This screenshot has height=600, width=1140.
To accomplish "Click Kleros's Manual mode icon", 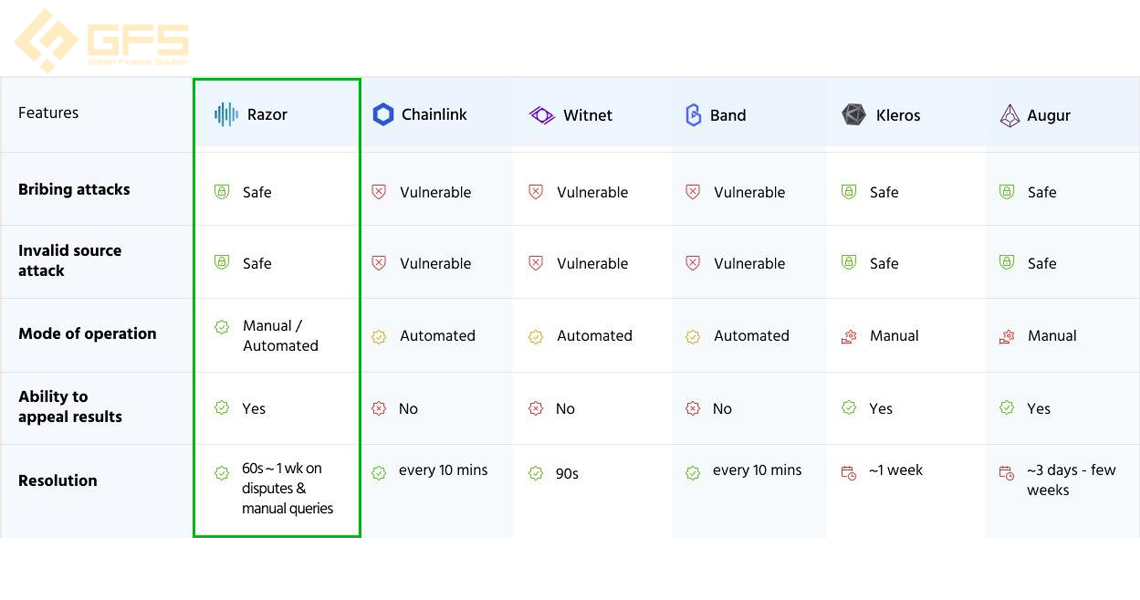I will 848,336.
